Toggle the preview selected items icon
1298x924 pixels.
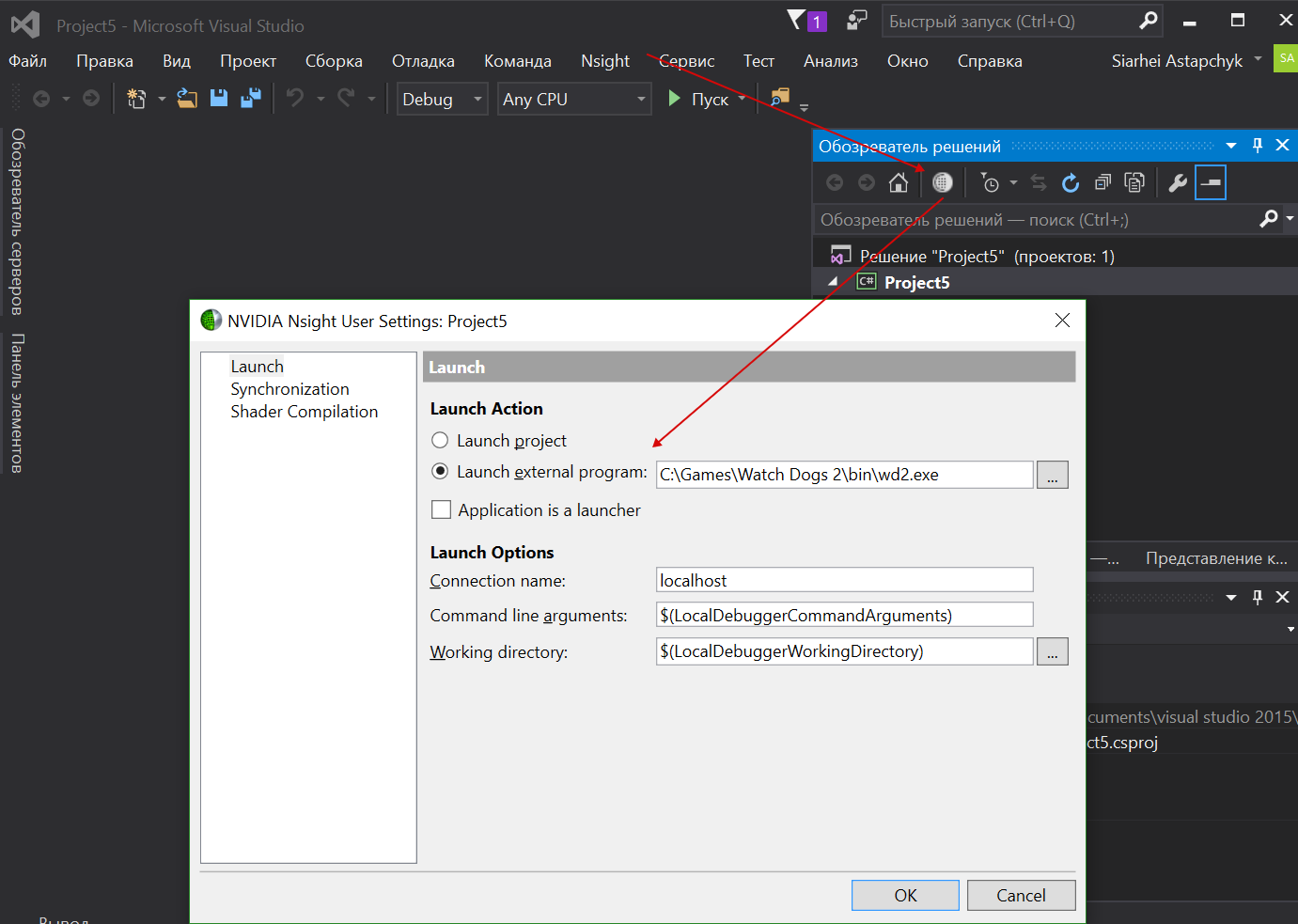(x=1211, y=182)
